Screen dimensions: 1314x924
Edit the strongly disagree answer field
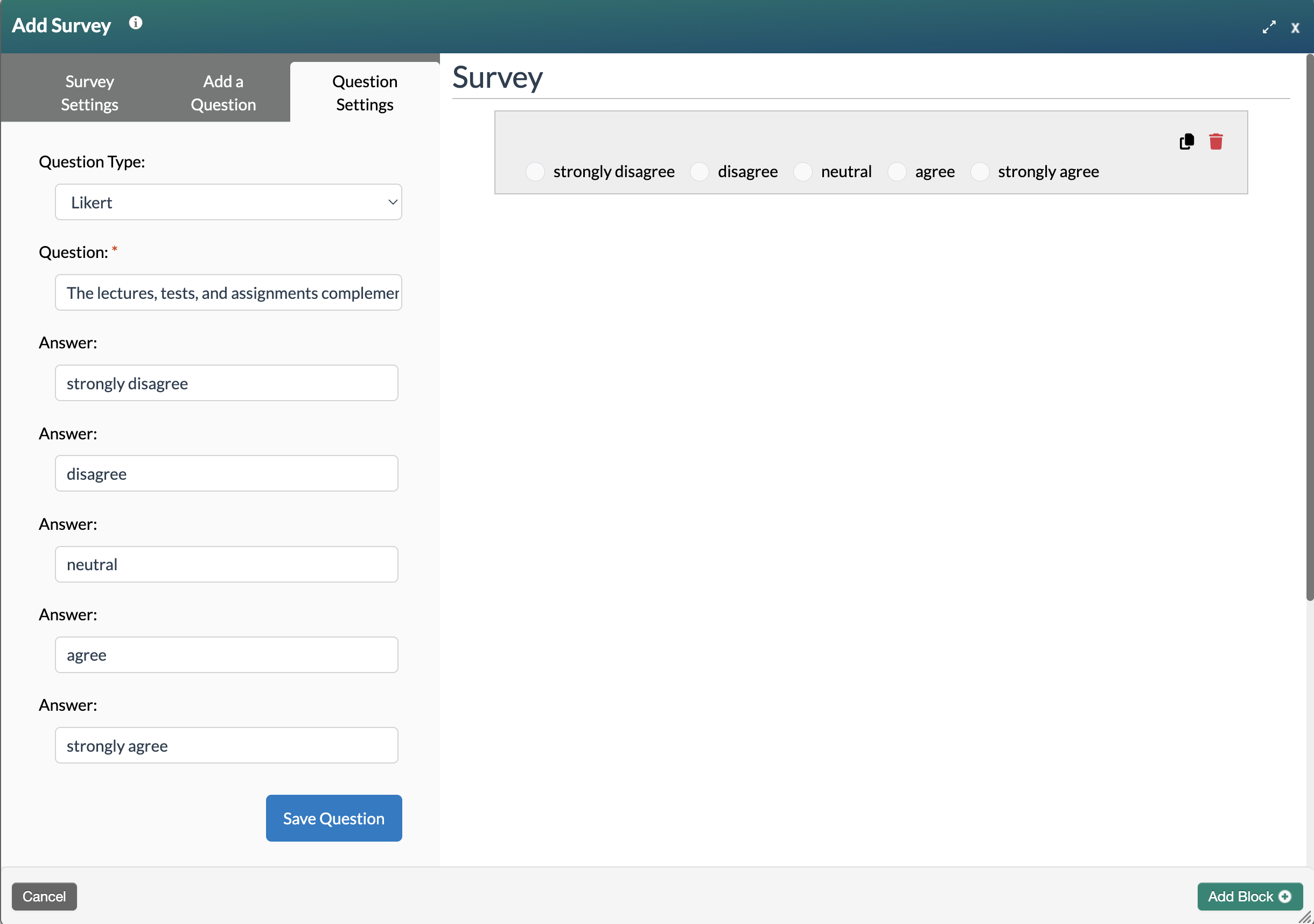[227, 383]
